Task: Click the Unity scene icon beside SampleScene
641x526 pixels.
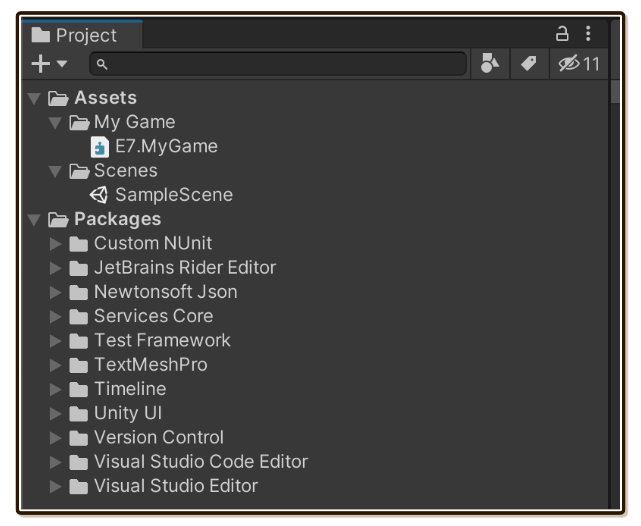Action: click(x=99, y=195)
